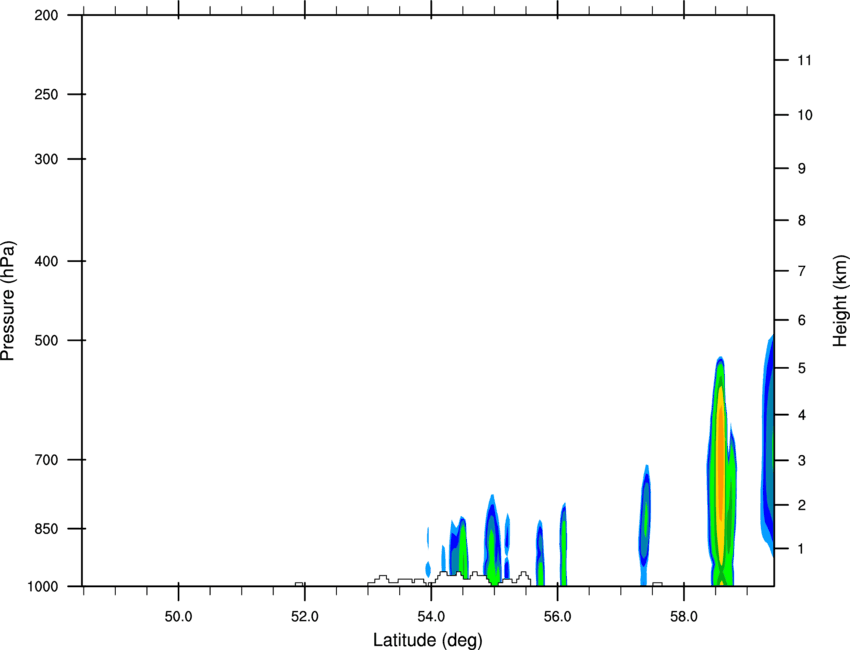Click the 54.0 latitude tick label

click(x=432, y=617)
